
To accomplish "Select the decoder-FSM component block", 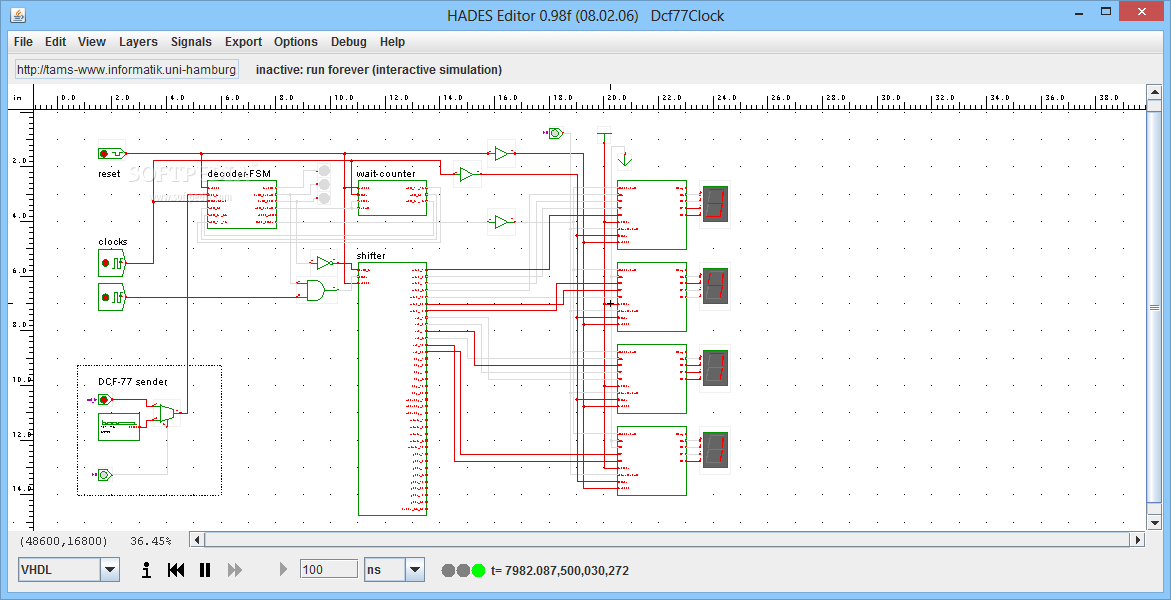I will point(242,204).
